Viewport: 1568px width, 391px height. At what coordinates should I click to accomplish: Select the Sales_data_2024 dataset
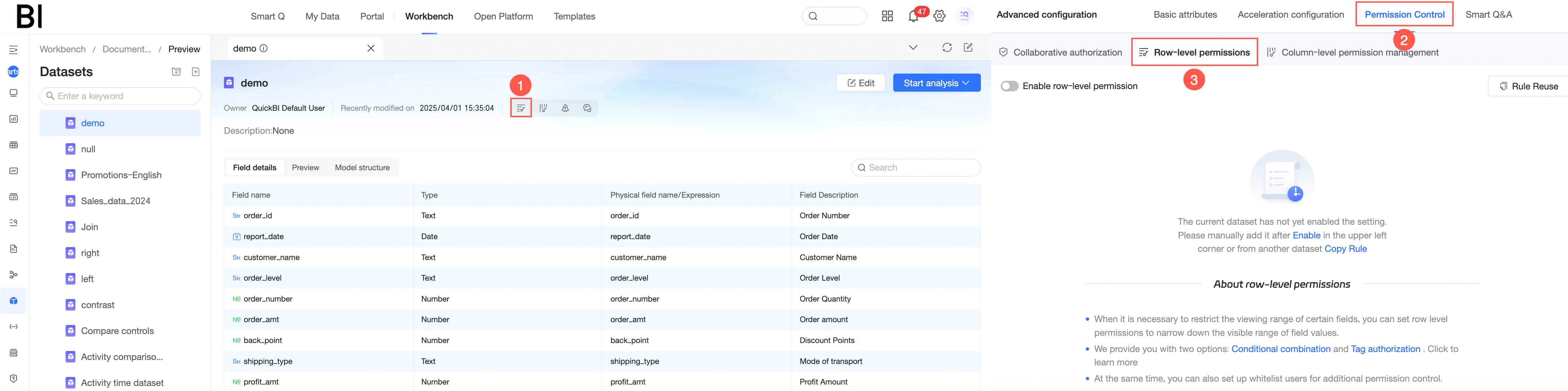point(116,201)
